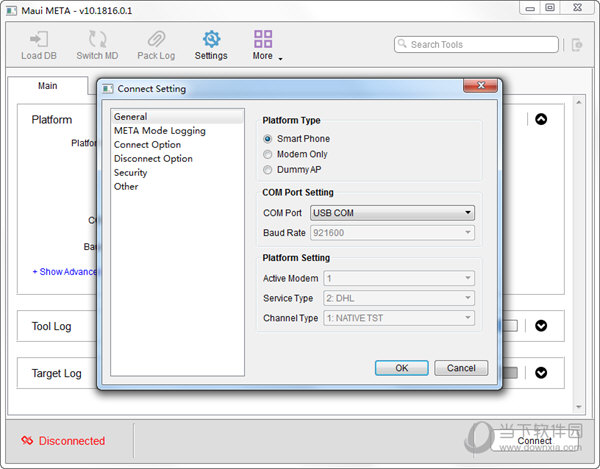Click the Connect Setting dialog title icon
This screenshot has width=600, height=469.
(x=108, y=89)
